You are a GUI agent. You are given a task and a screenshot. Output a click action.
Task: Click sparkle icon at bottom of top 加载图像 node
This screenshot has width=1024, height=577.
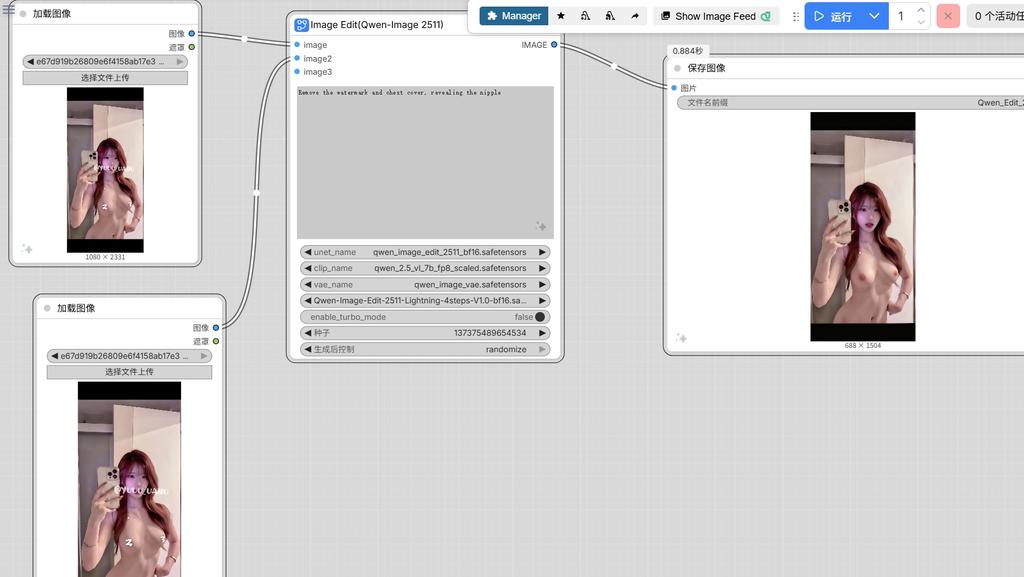tap(27, 249)
